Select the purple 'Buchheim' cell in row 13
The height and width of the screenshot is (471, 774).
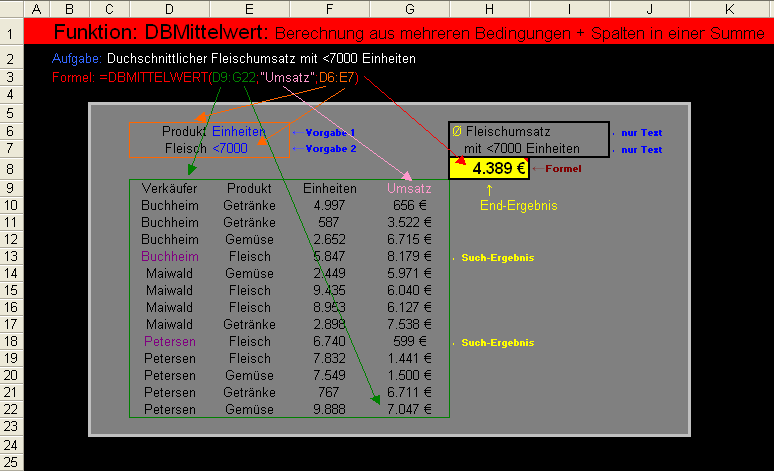(170, 257)
